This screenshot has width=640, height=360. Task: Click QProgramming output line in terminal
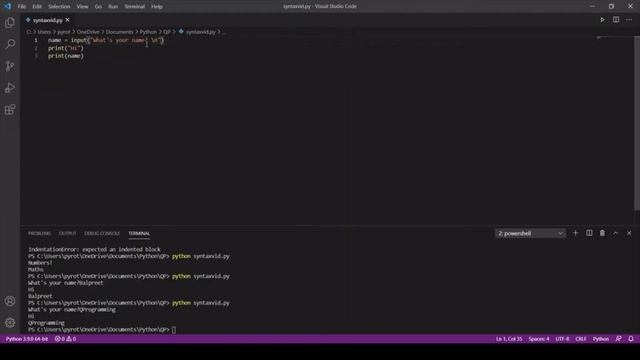pyautogui.click(x=46, y=323)
